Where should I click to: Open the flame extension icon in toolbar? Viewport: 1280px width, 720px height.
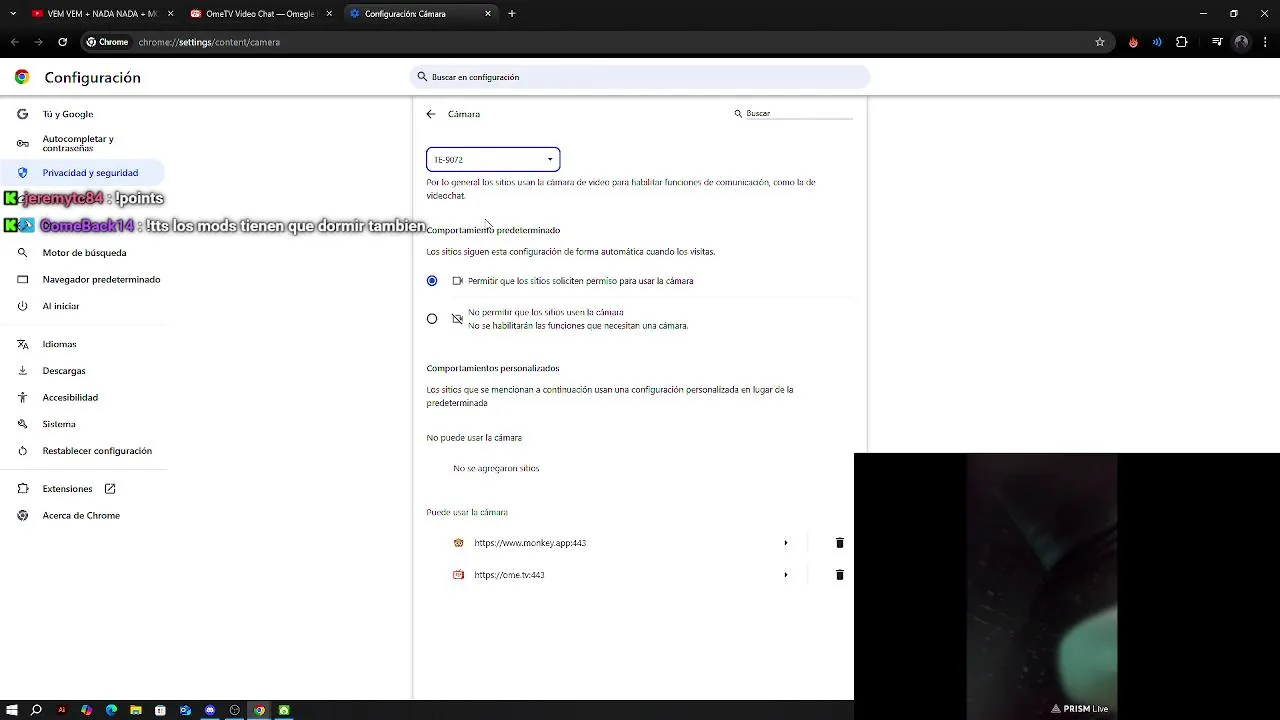(1133, 42)
